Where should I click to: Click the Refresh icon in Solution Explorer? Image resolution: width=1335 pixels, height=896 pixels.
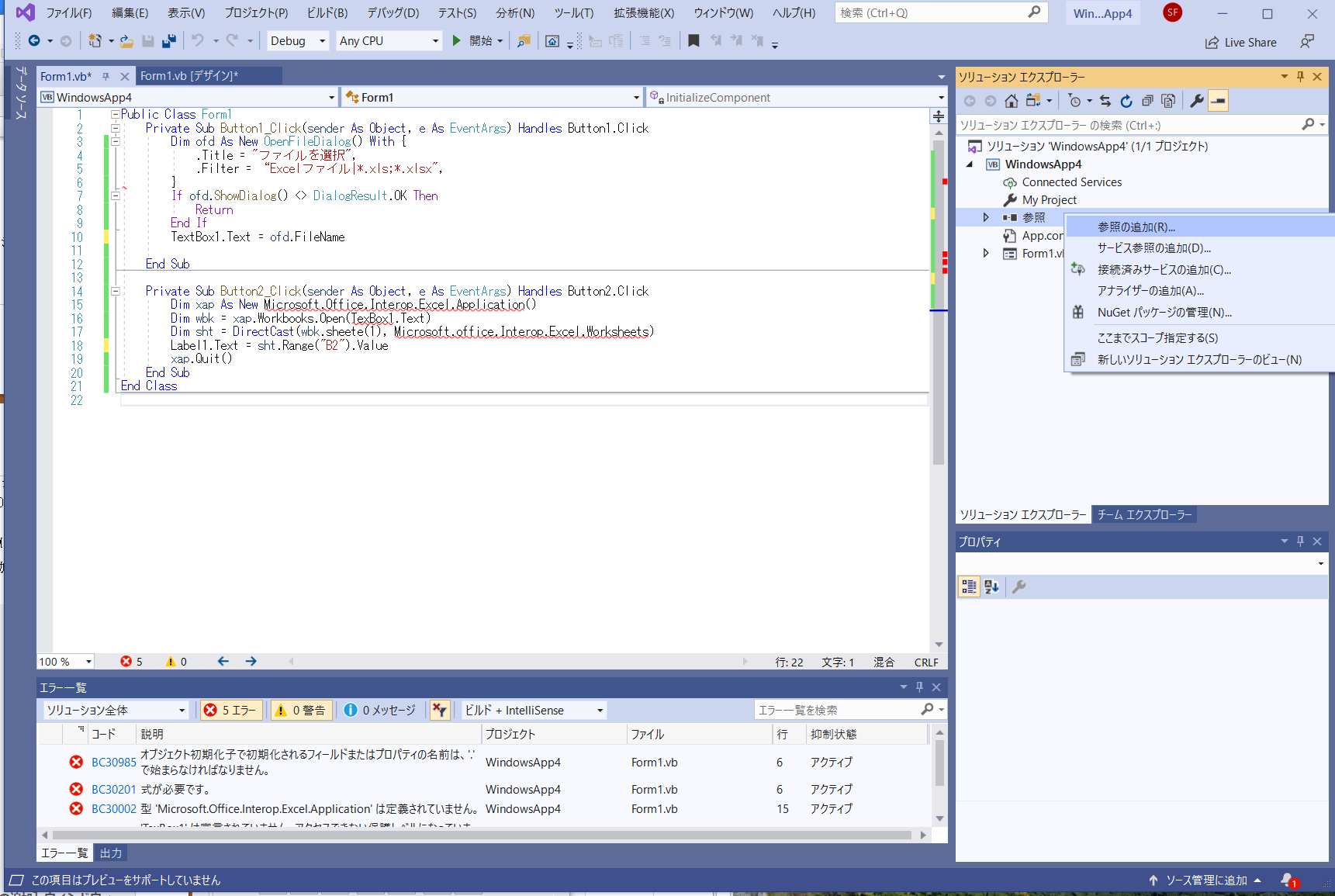click(1126, 101)
